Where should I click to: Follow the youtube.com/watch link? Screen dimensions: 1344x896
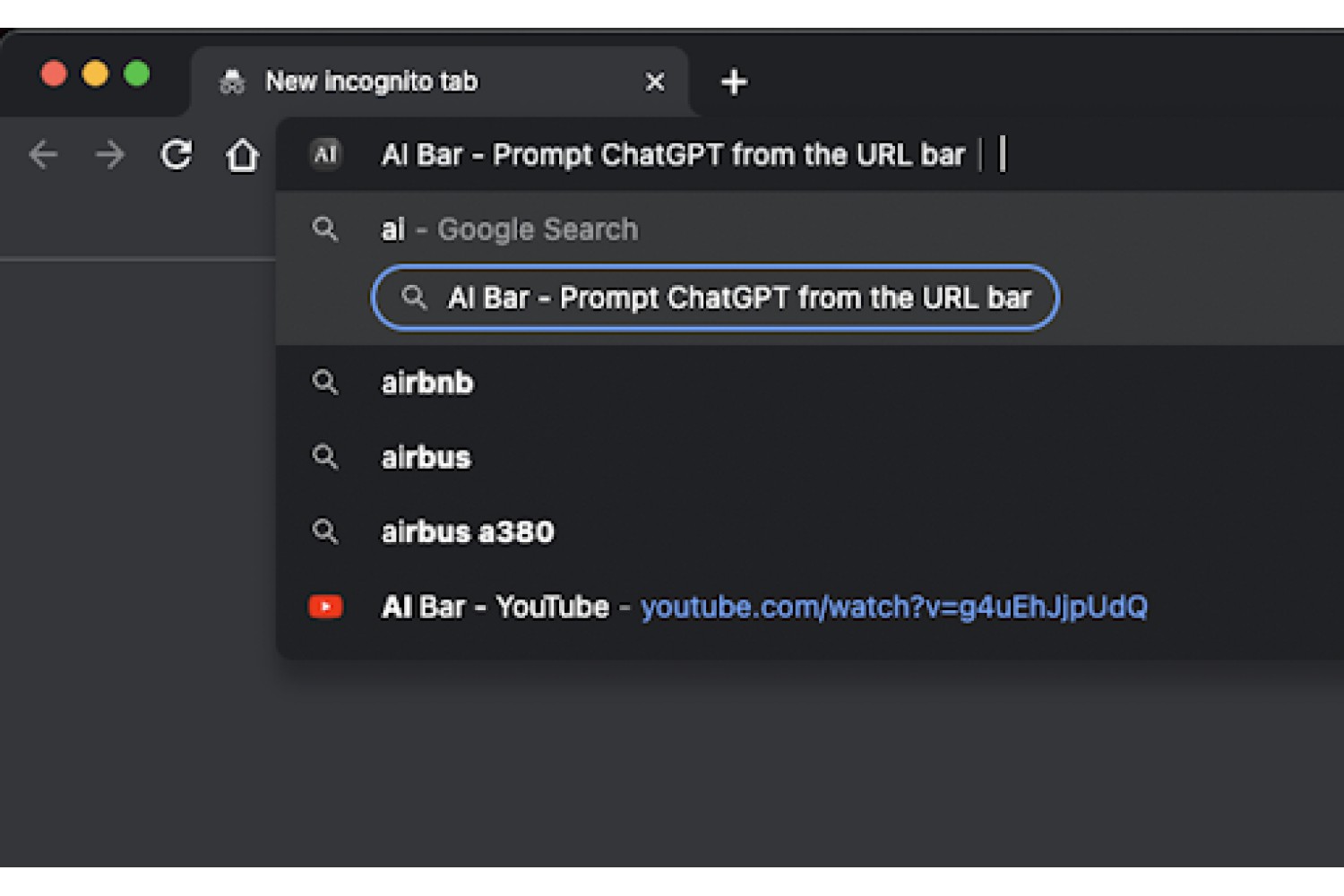pyautogui.click(x=894, y=607)
